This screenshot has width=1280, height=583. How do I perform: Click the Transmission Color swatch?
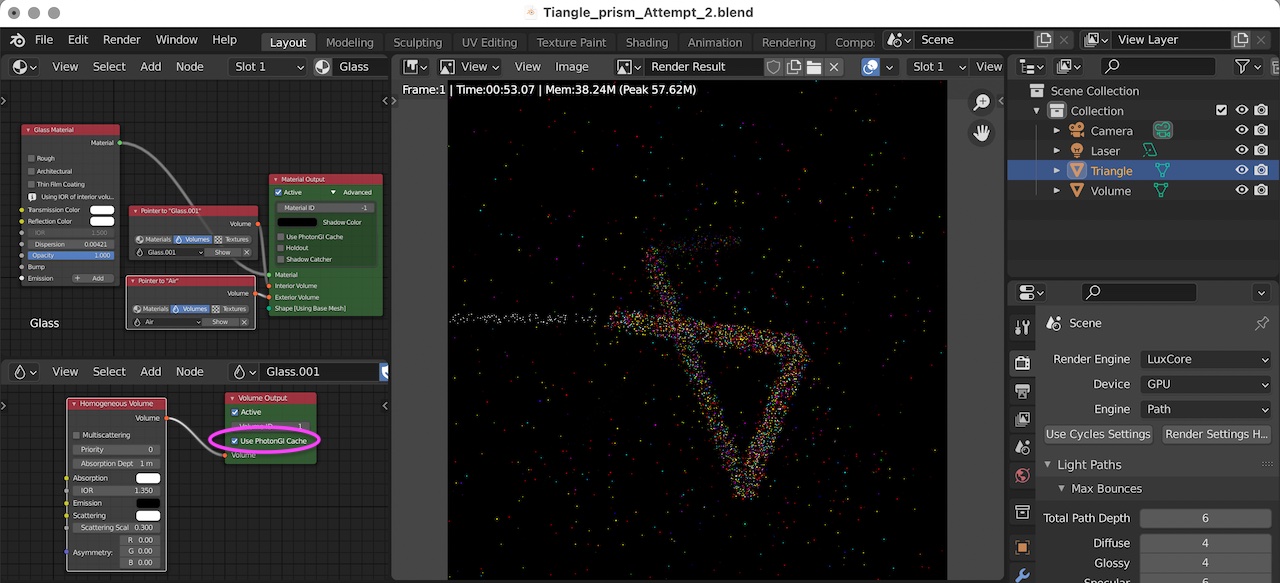(102, 210)
